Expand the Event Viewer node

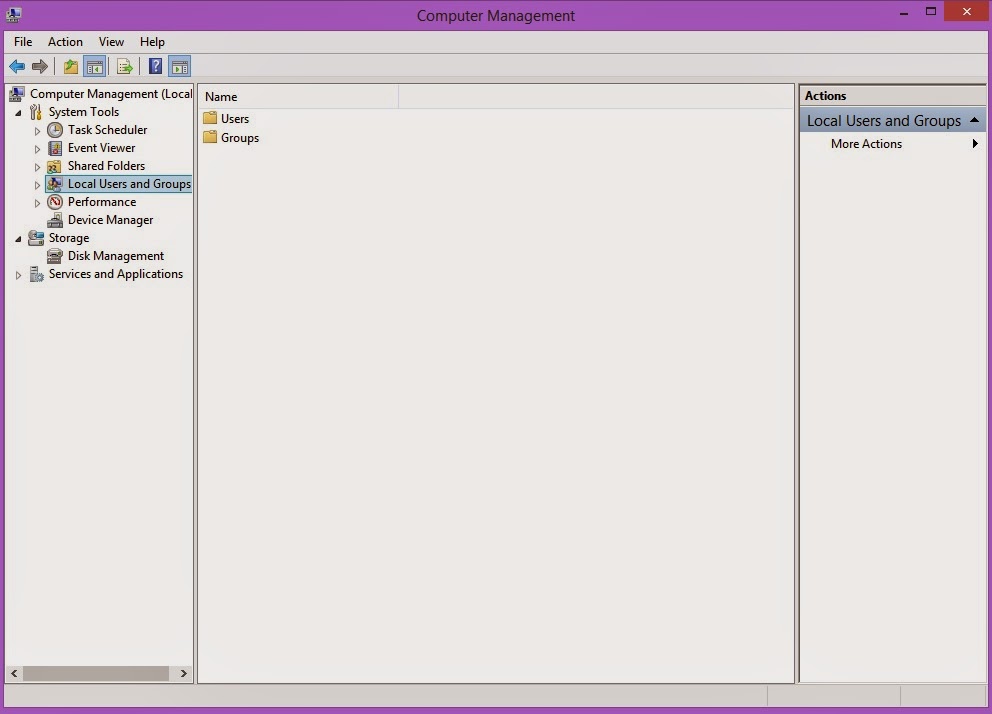pos(37,149)
